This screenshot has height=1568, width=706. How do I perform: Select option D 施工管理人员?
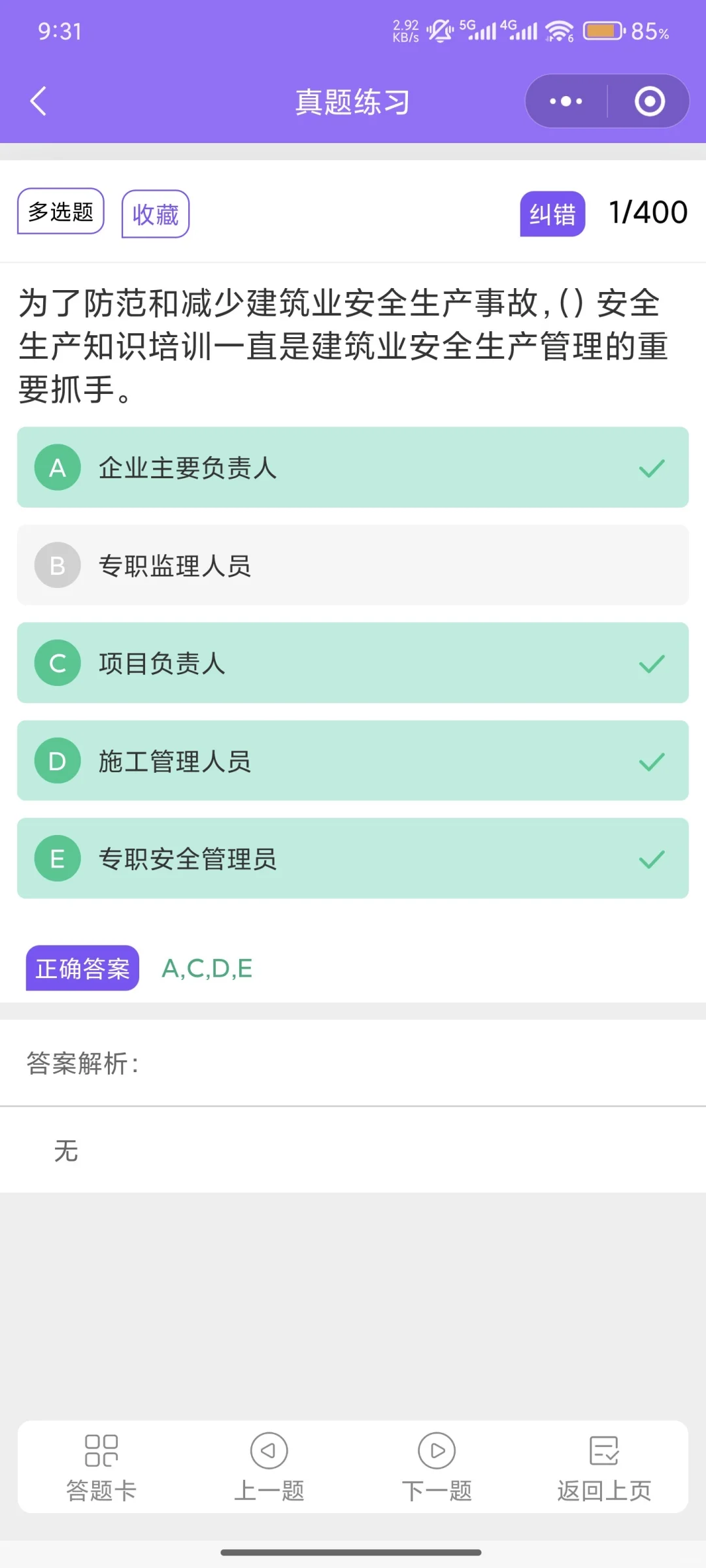tap(353, 760)
